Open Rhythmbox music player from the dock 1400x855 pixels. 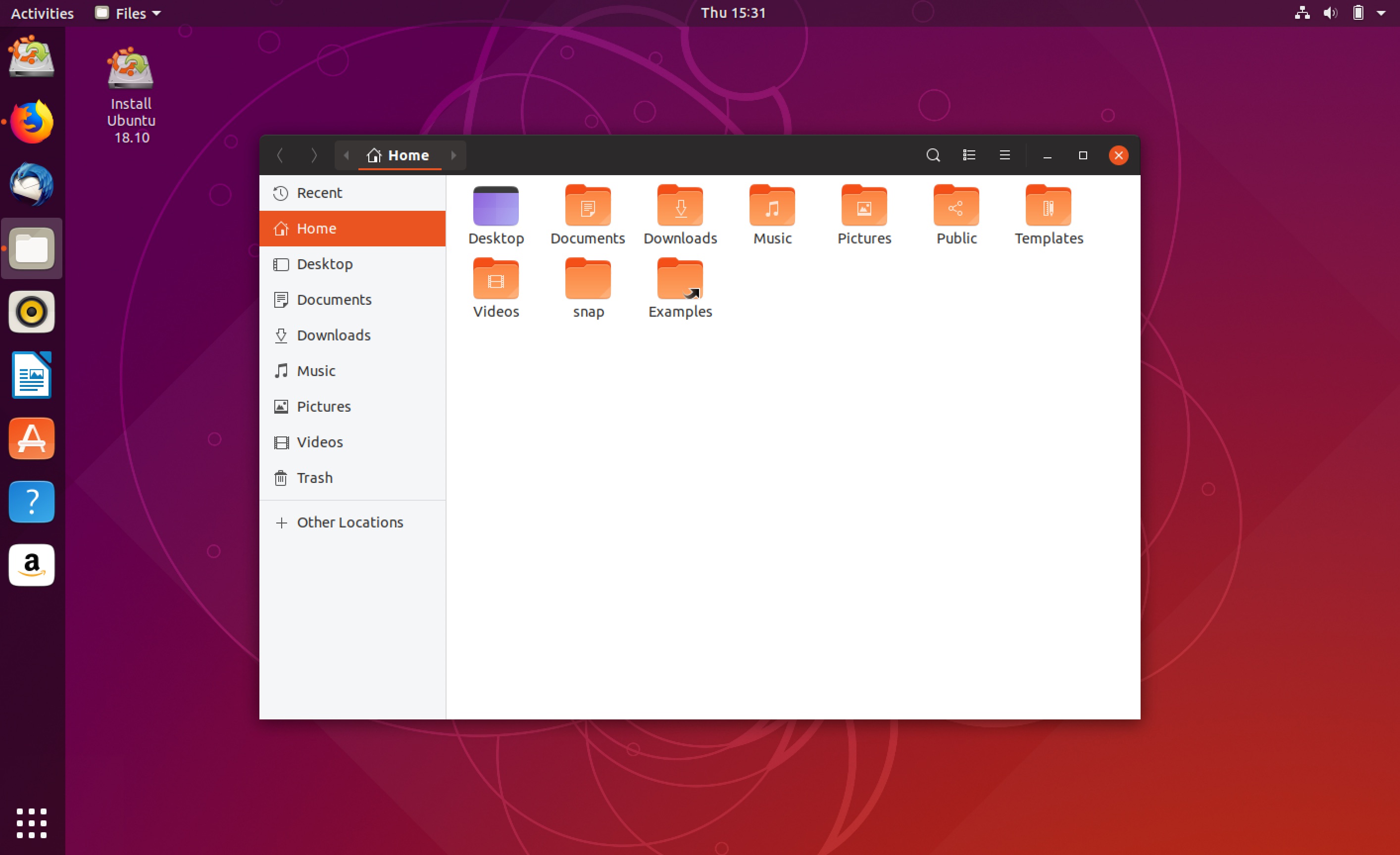coord(31,311)
